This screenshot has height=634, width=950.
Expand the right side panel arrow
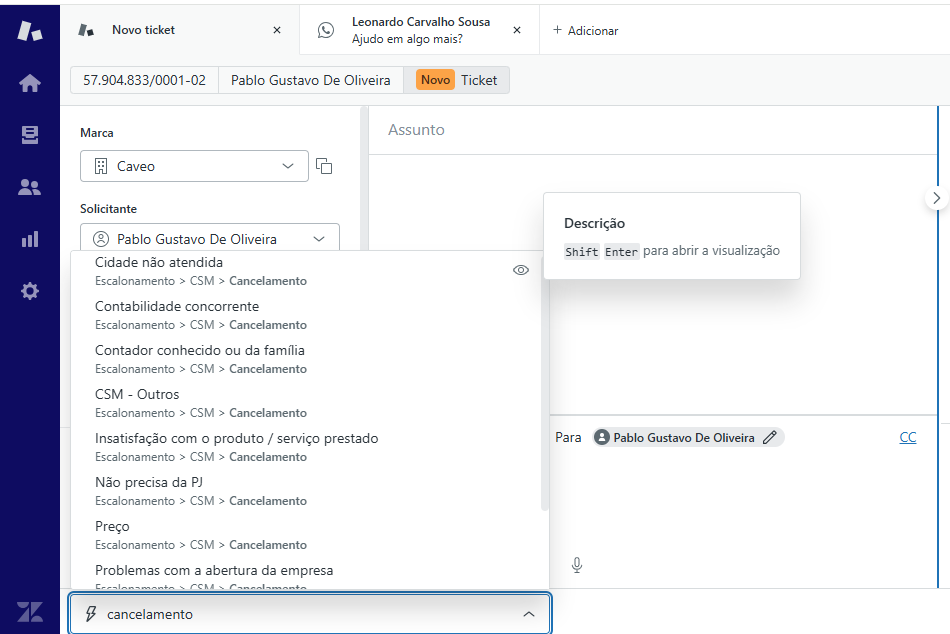point(936,198)
